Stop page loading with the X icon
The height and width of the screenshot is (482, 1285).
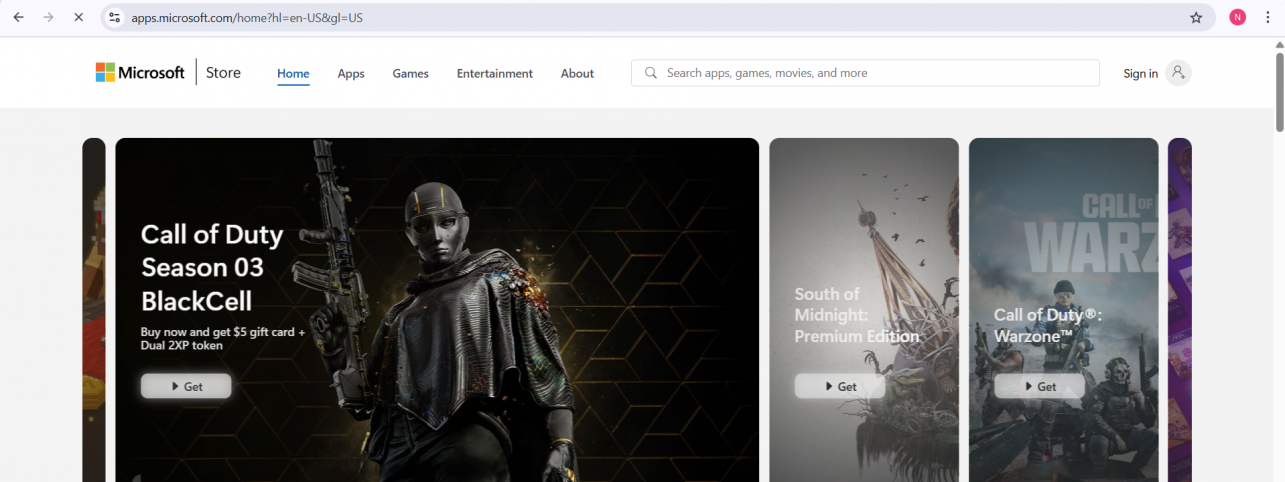pyautogui.click(x=78, y=17)
